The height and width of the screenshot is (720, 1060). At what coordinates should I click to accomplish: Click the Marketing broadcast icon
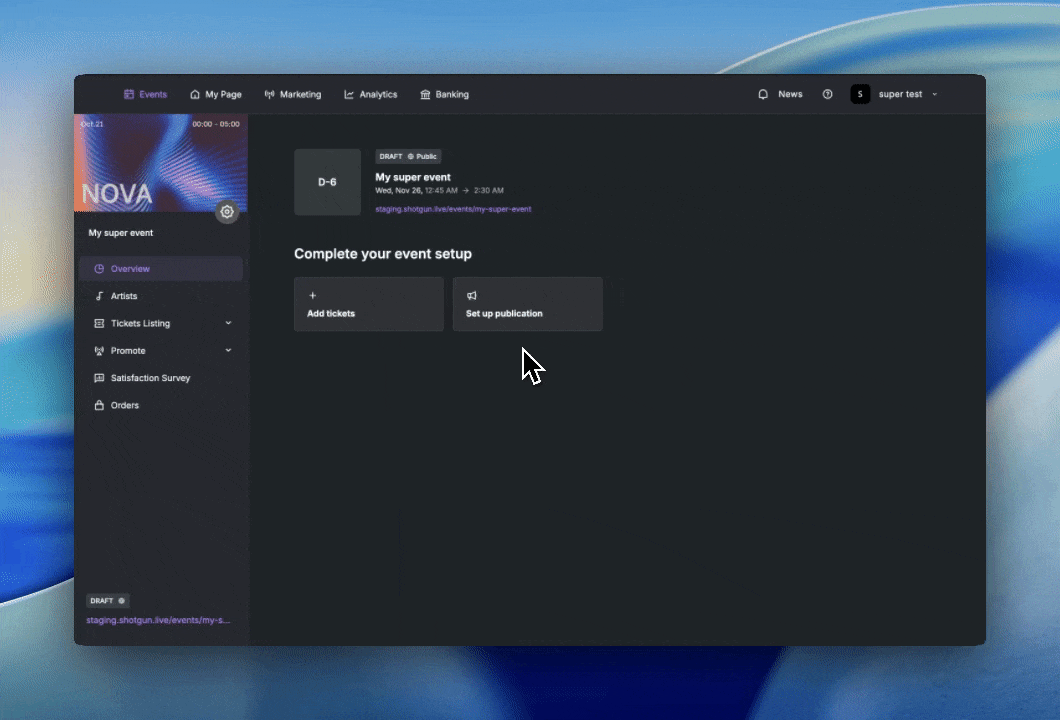pos(270,95)
